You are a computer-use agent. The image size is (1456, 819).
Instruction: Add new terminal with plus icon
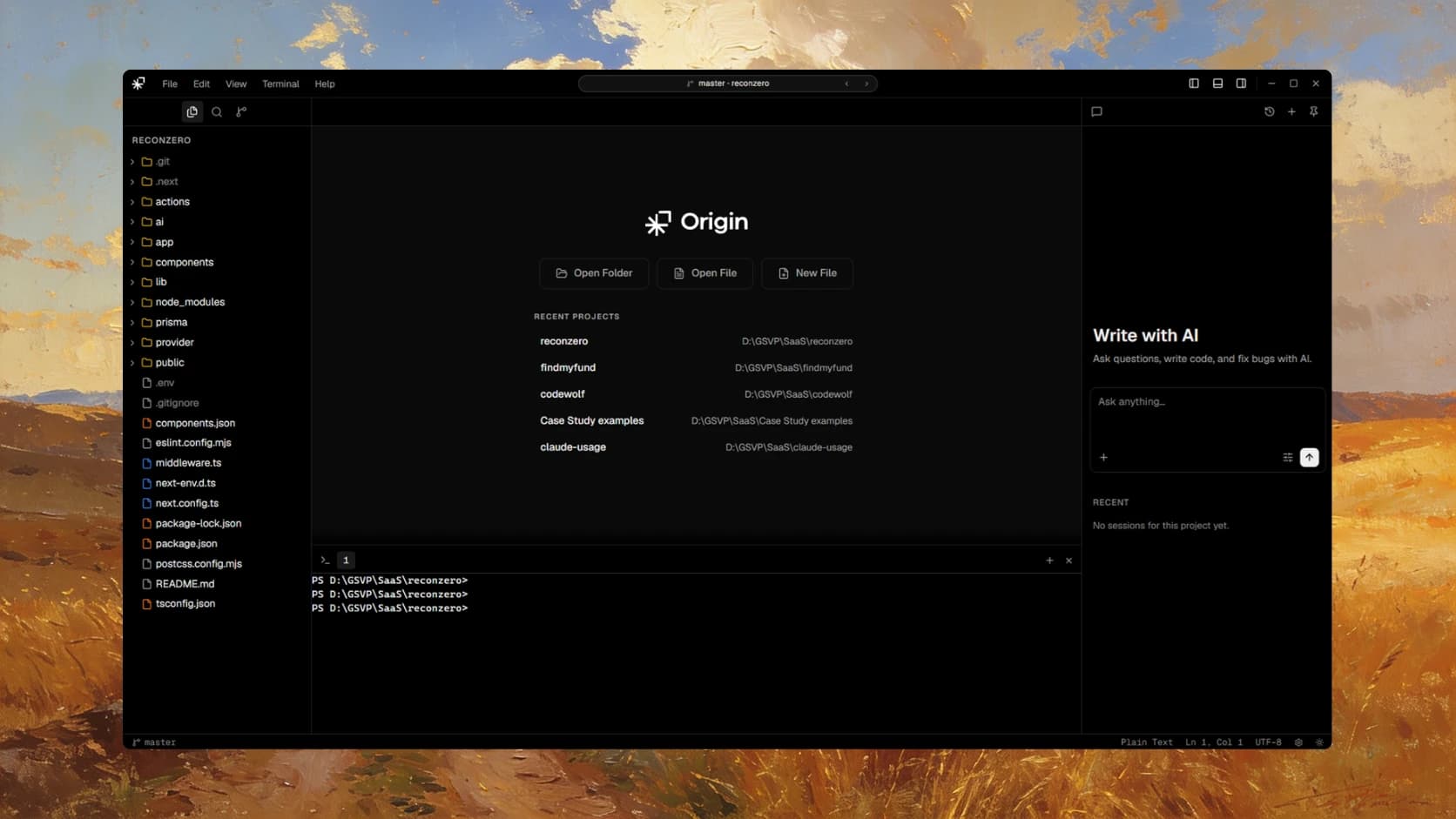tap(1049, 561)
